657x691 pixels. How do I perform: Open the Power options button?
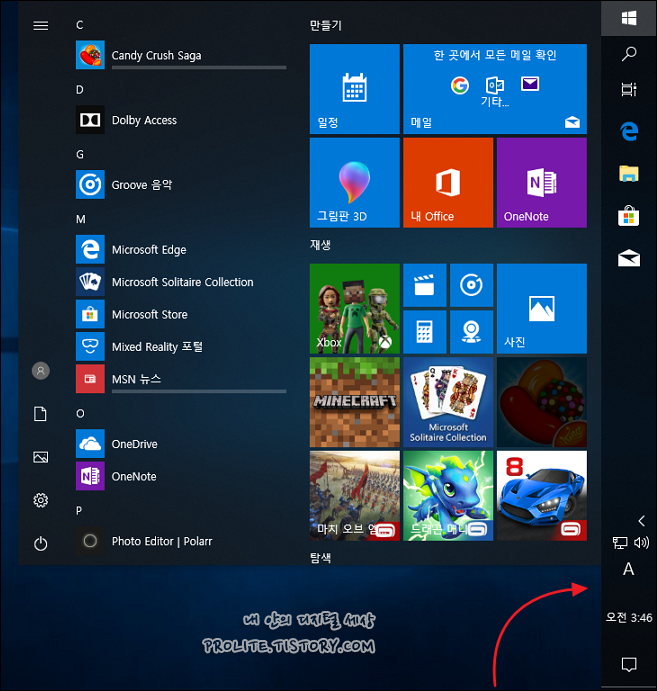pyautogui.click(x=41, y=543)
